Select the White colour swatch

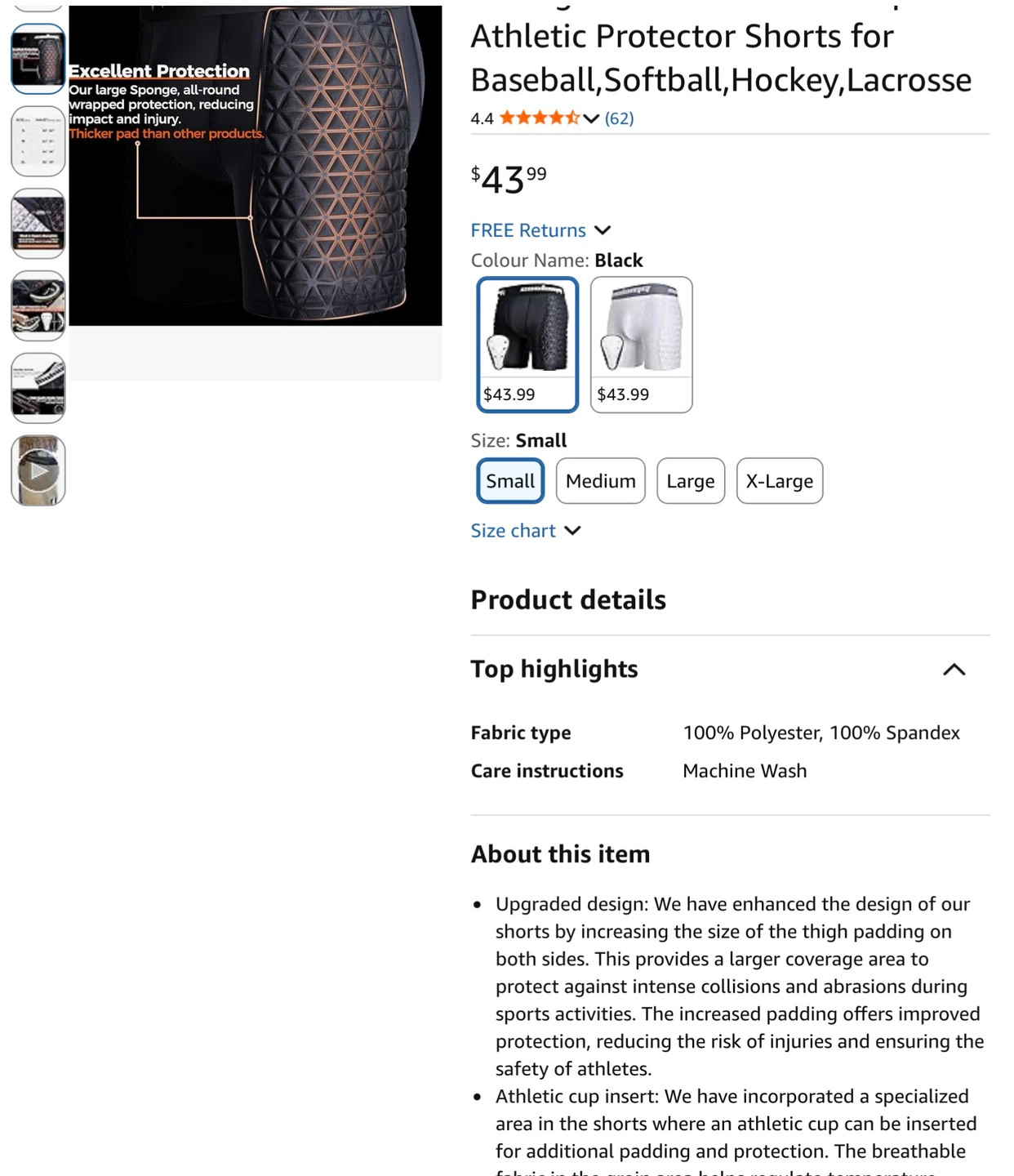pos(642,344)
